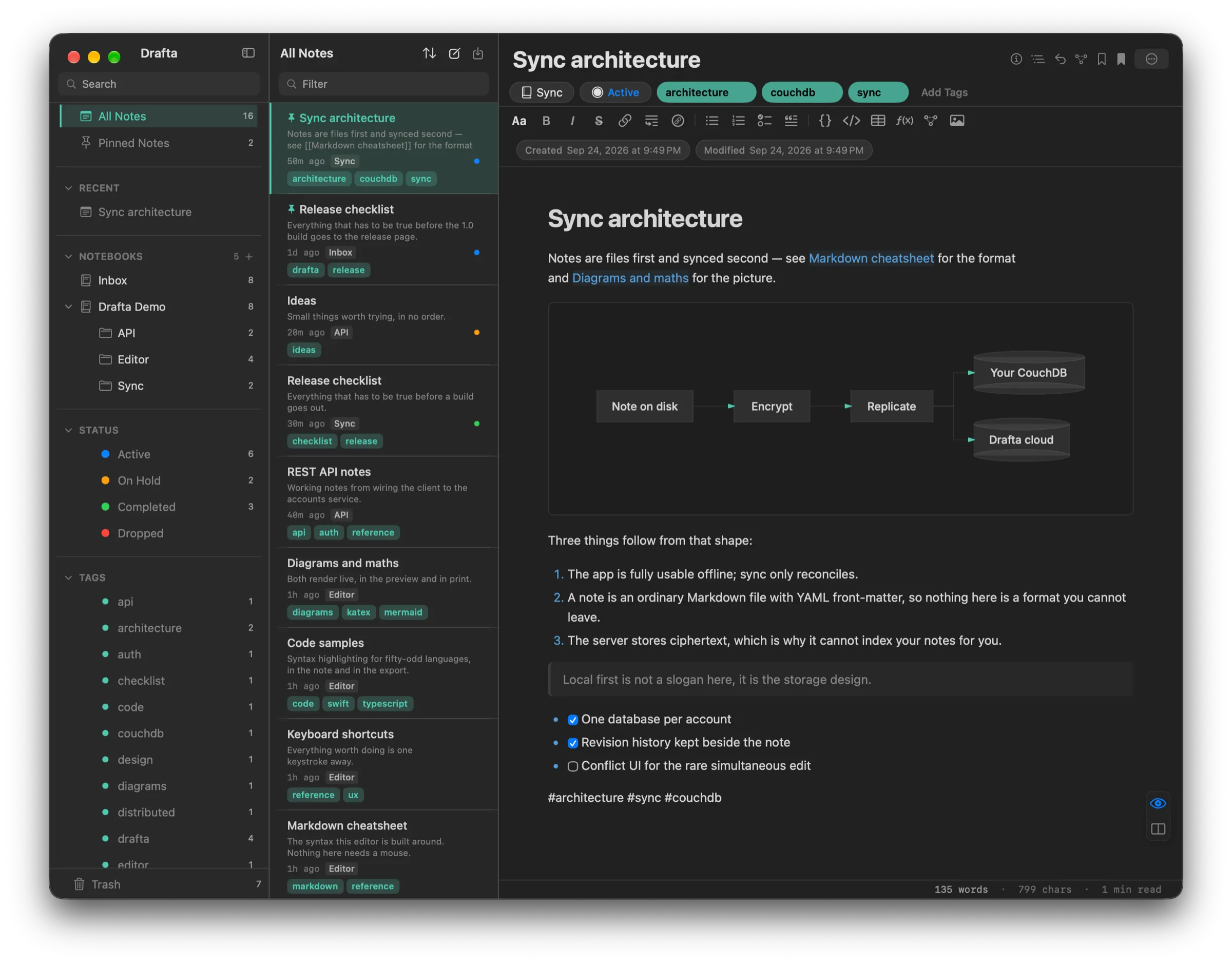Open Pinned Notes in the sidebar
The height and width of the screenshot is (964, 1232).
(x=159, y=143)
